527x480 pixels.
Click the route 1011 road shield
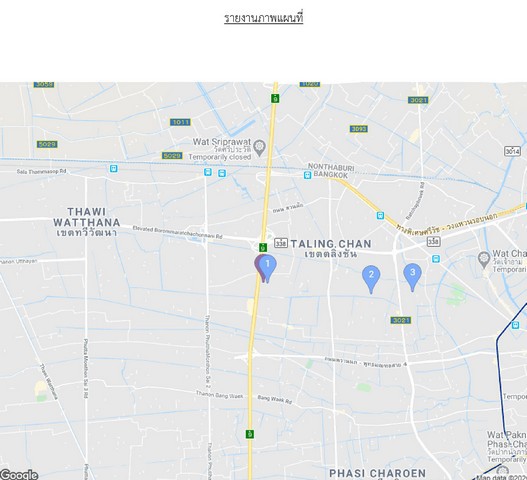[x=180, y=122]
